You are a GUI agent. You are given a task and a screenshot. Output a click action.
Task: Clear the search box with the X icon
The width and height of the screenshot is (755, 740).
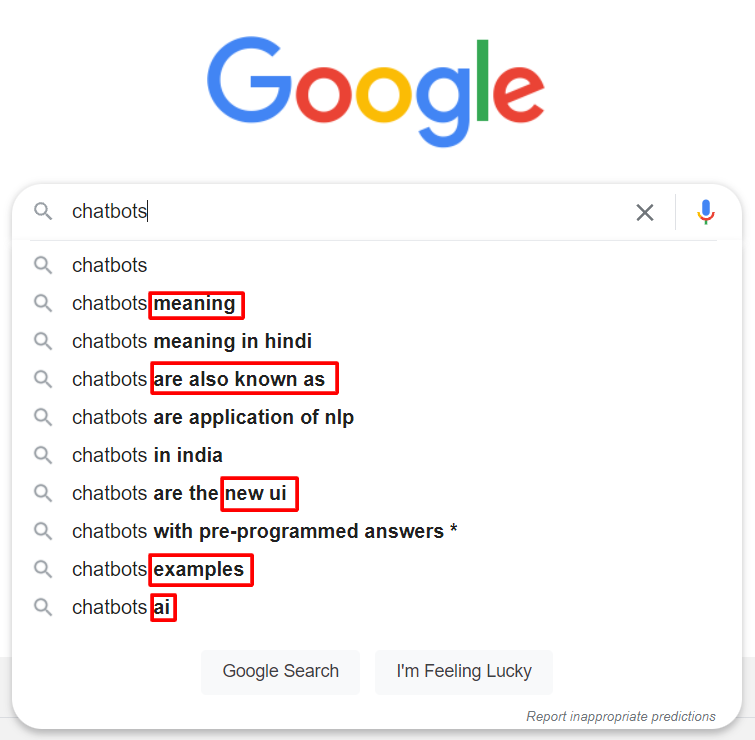(x=645, y=212)
